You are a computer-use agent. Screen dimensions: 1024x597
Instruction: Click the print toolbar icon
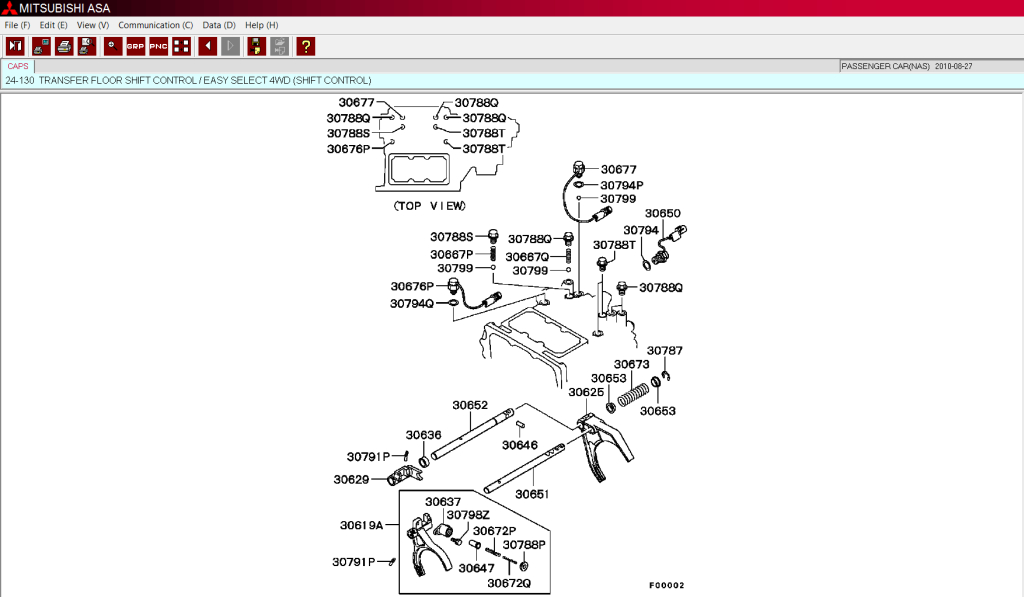63,46
